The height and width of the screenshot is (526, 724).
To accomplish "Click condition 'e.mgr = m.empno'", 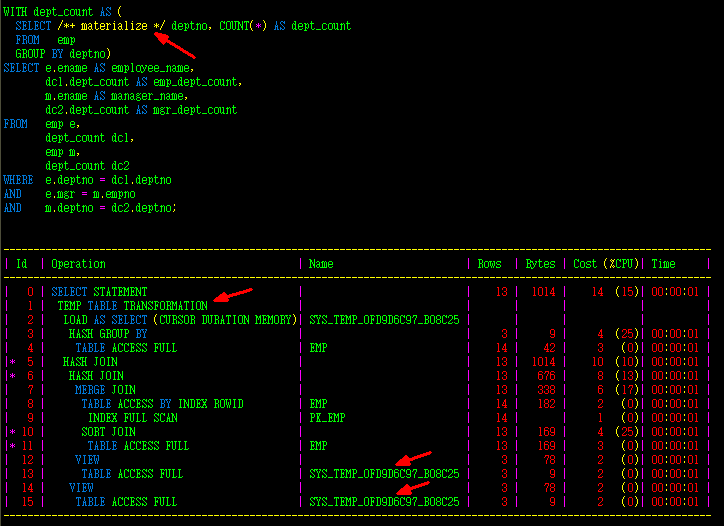I will click(90, 194).
